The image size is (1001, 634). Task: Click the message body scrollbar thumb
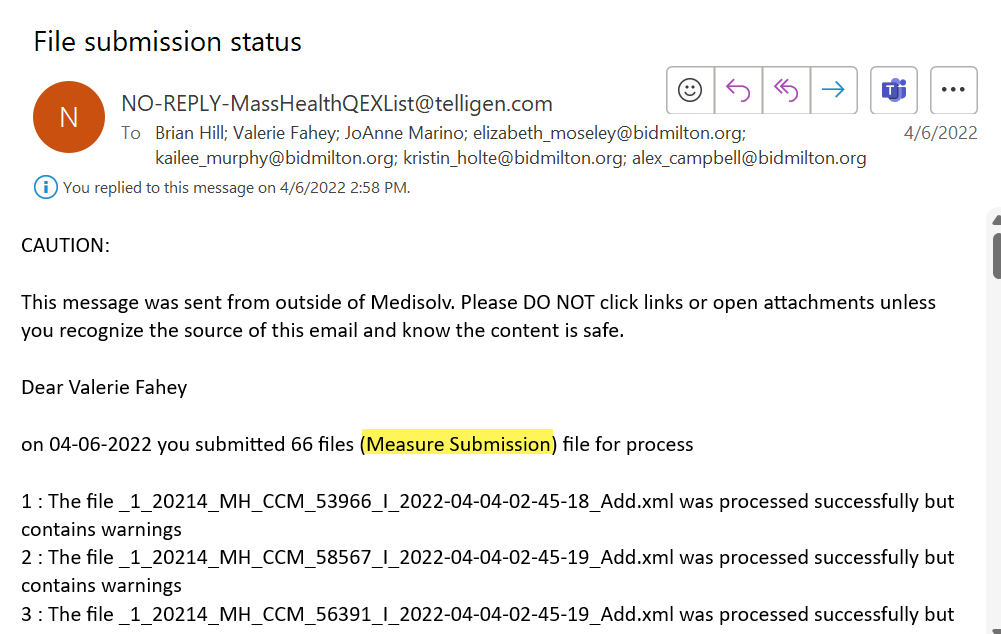tap(997, 255)
